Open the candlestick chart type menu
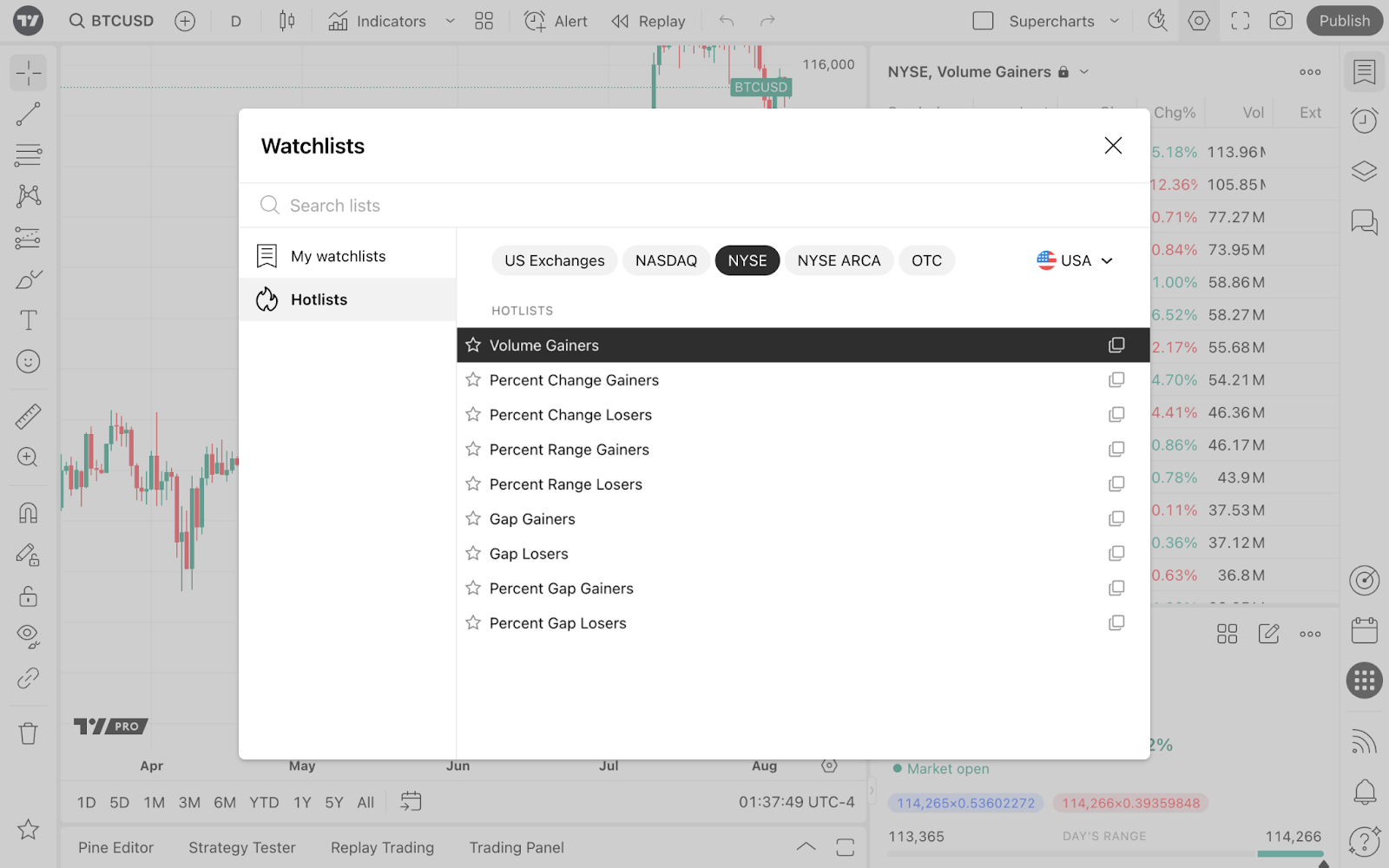 (x=287, y=21)
